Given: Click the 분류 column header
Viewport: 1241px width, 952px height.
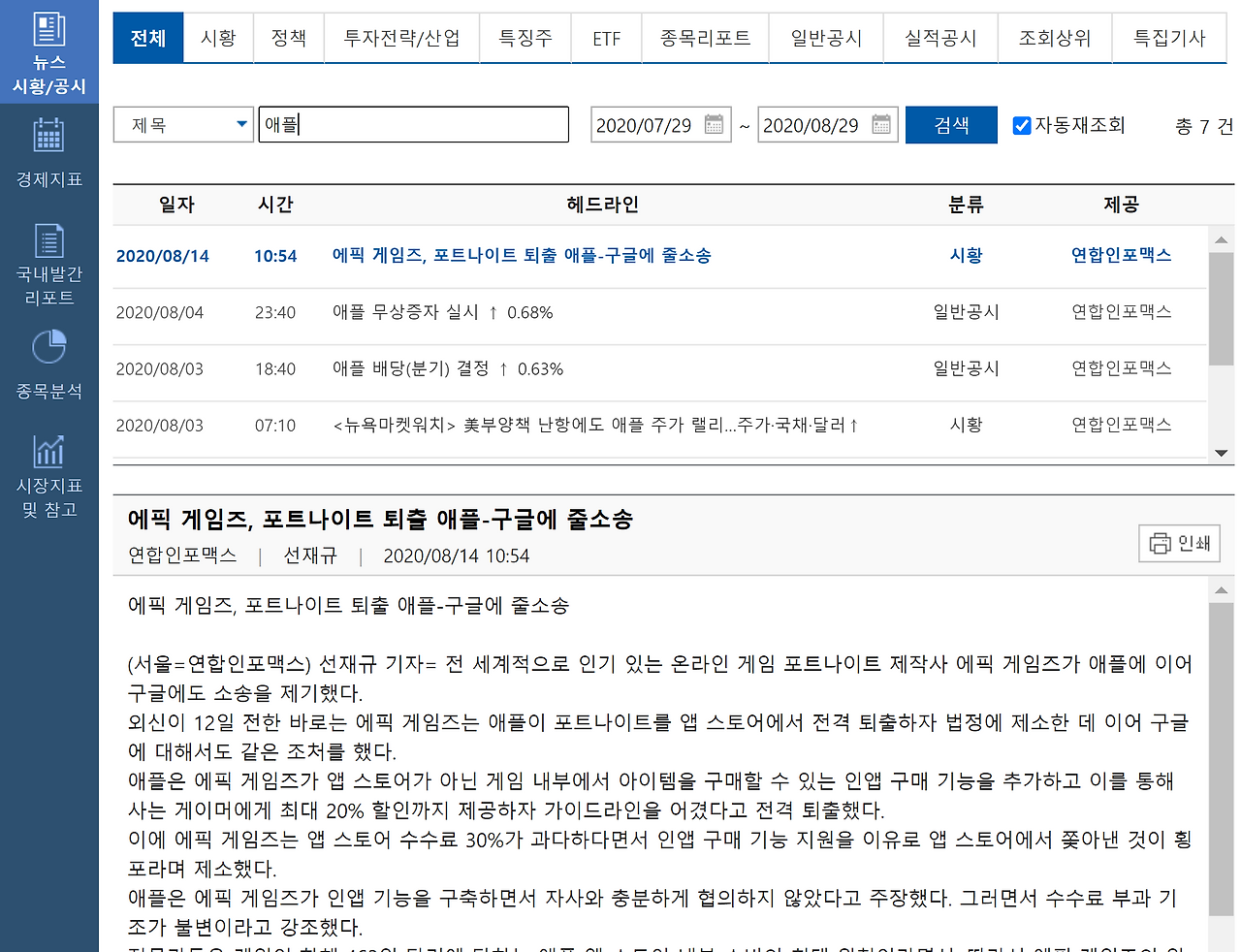Looking at the screenshot, I should point(966,205).
